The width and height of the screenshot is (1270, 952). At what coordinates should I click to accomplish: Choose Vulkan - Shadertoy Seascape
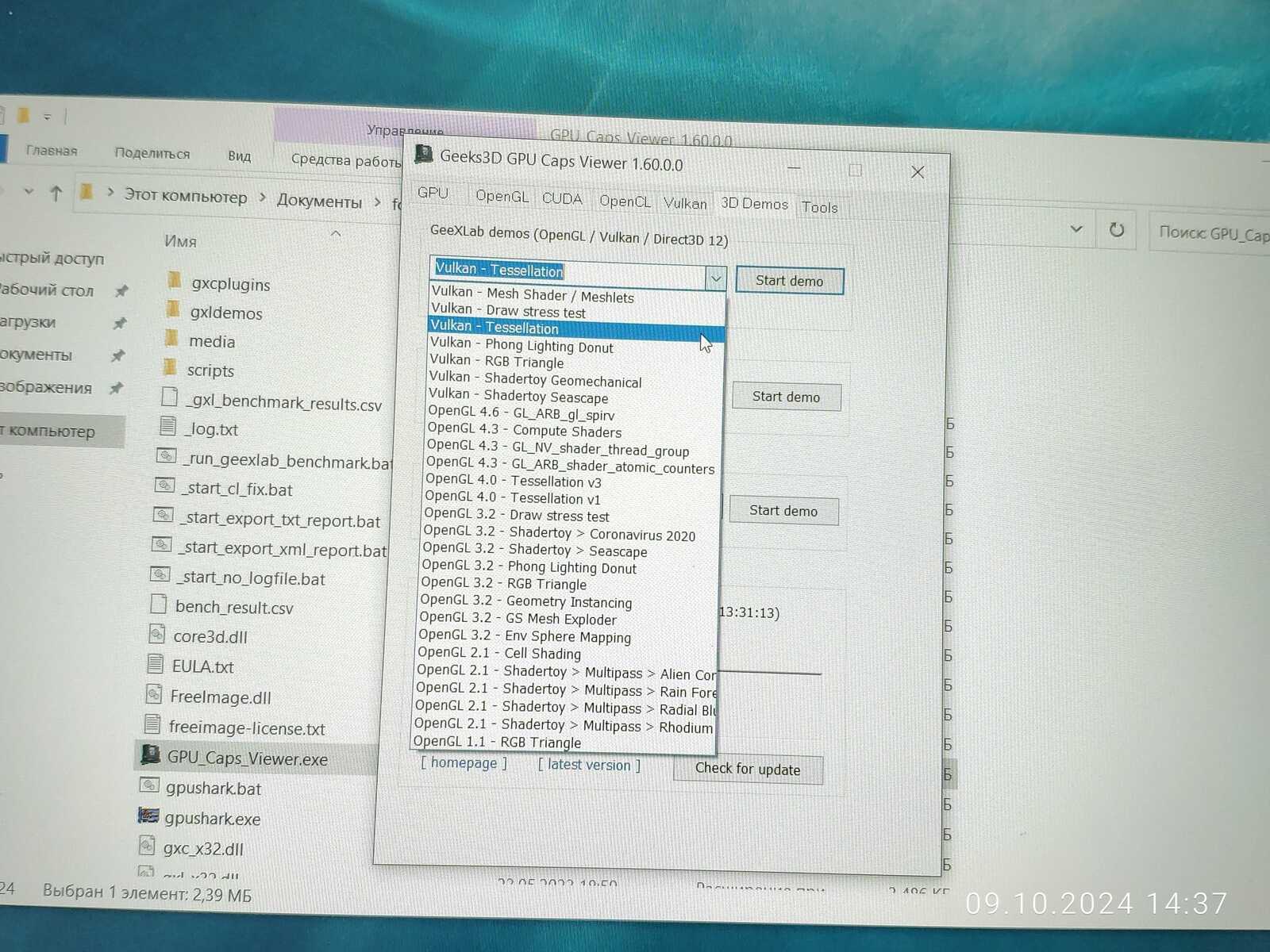574,396
